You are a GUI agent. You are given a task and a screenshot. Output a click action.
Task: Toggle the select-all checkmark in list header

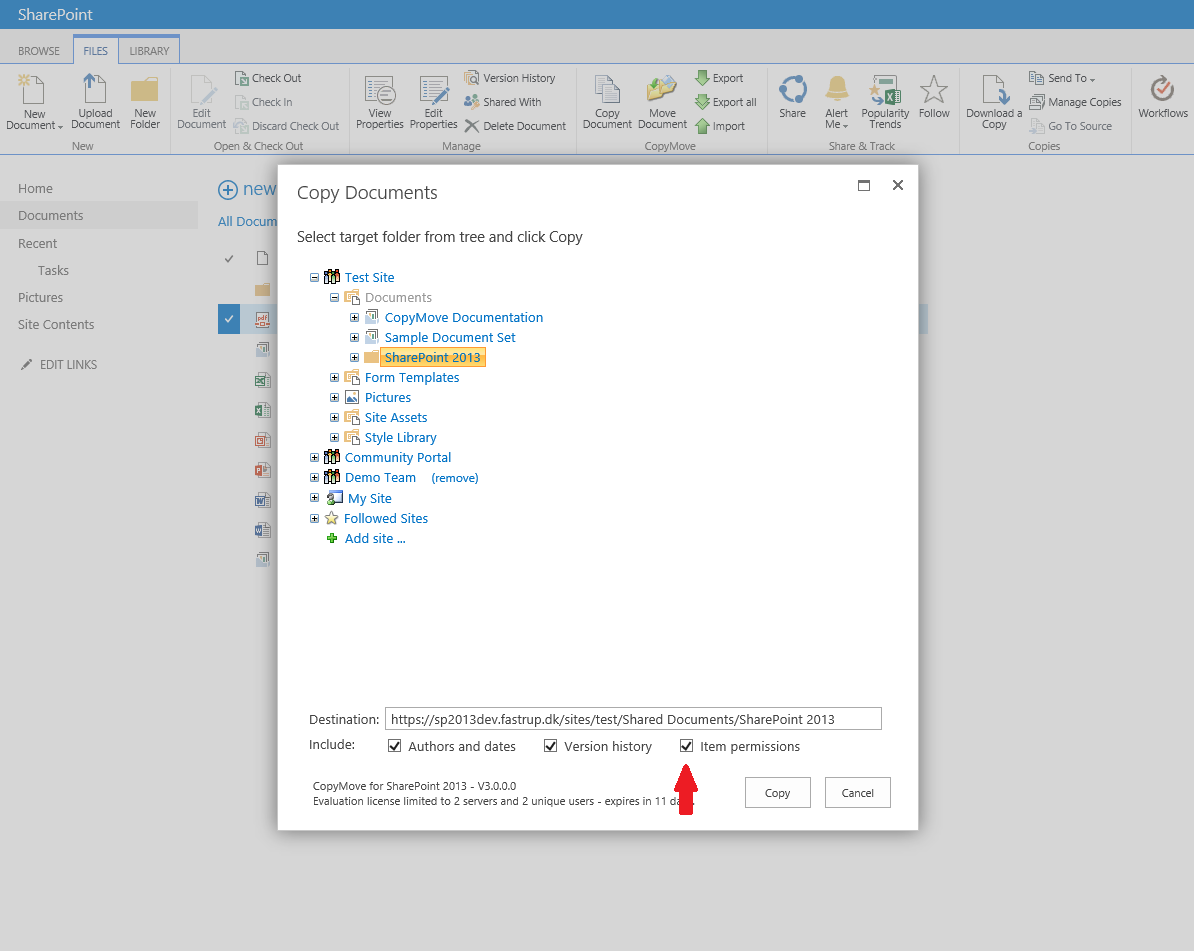click(x=228, y=259)
